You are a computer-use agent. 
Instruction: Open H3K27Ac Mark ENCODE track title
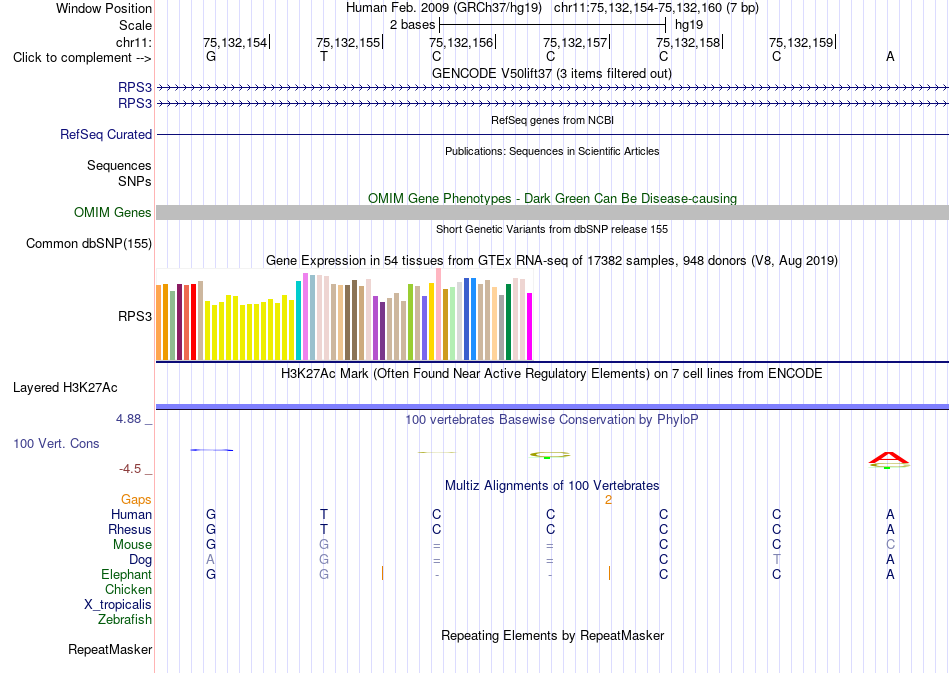tap(552, 373)
